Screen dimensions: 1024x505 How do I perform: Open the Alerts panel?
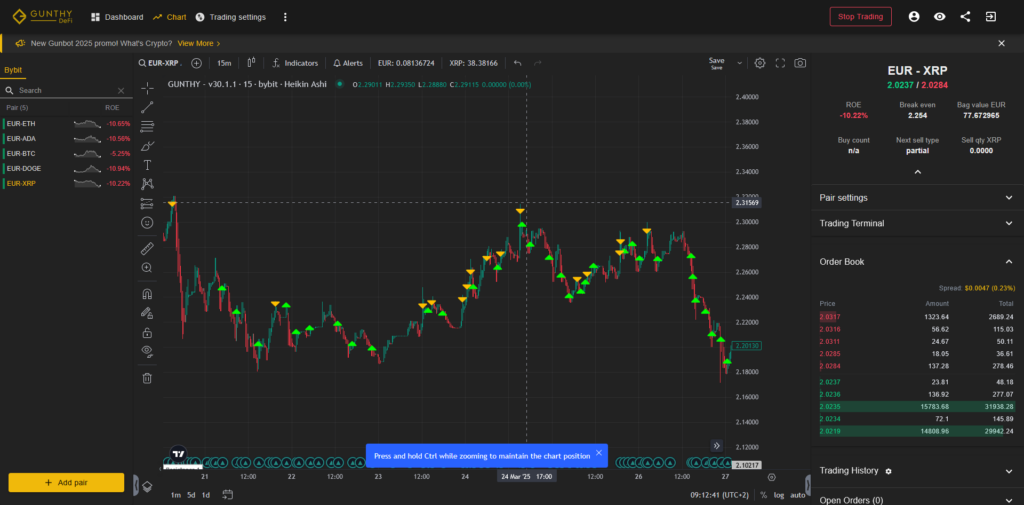click(x=347, y=63)
